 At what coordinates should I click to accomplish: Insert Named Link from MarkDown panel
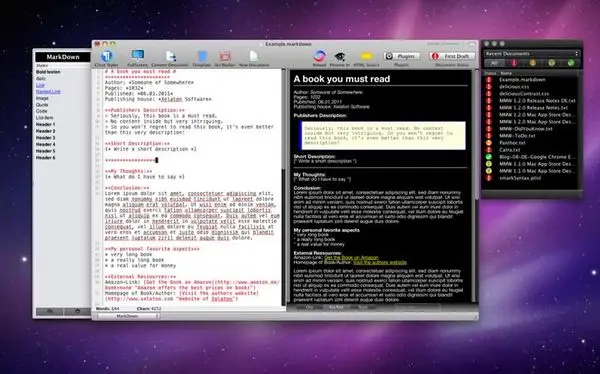pos(48,91)
